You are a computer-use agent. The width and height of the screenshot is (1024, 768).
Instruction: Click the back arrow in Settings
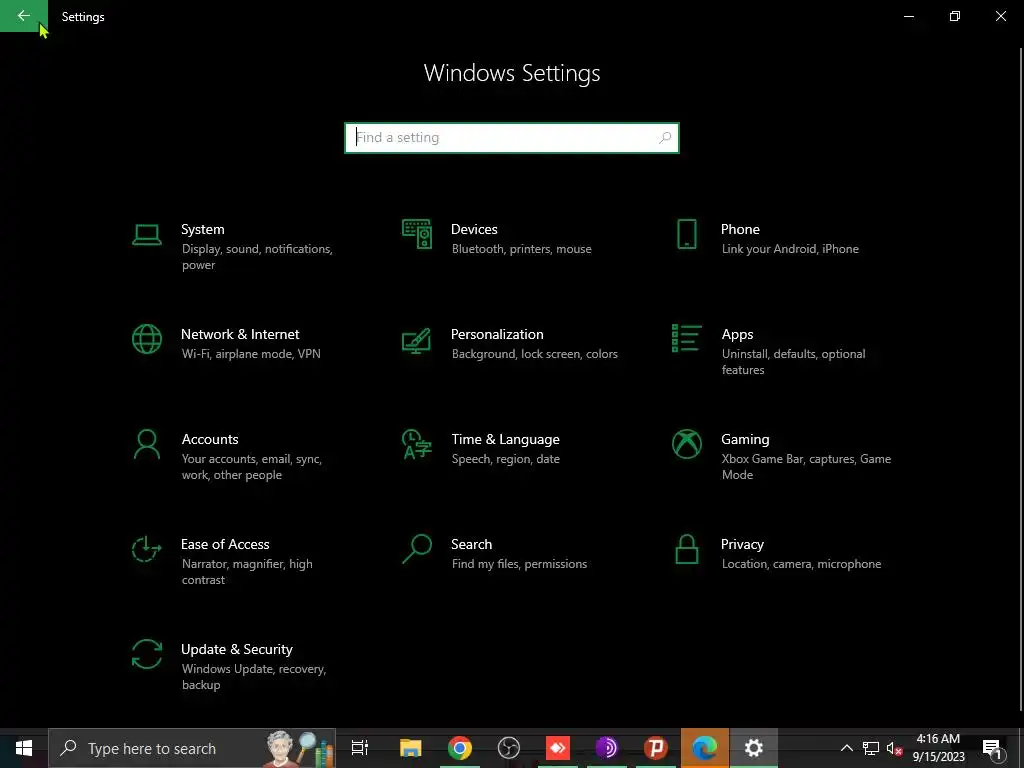click(x=24, y=16)
